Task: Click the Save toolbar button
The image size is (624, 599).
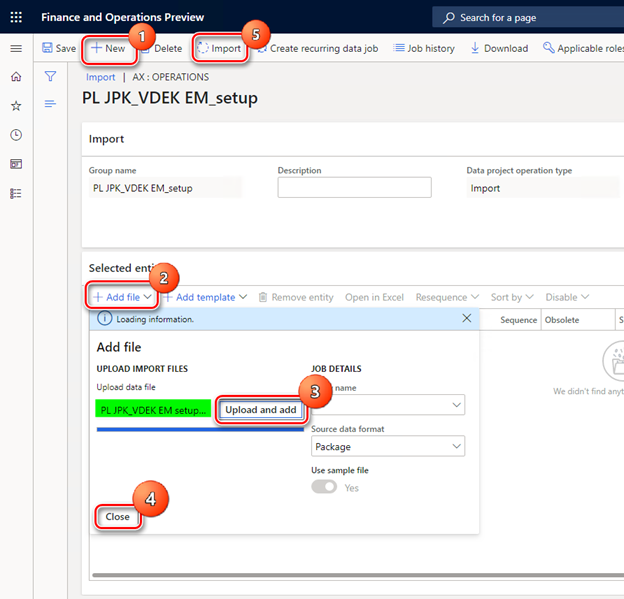Action: coord(59,48)
